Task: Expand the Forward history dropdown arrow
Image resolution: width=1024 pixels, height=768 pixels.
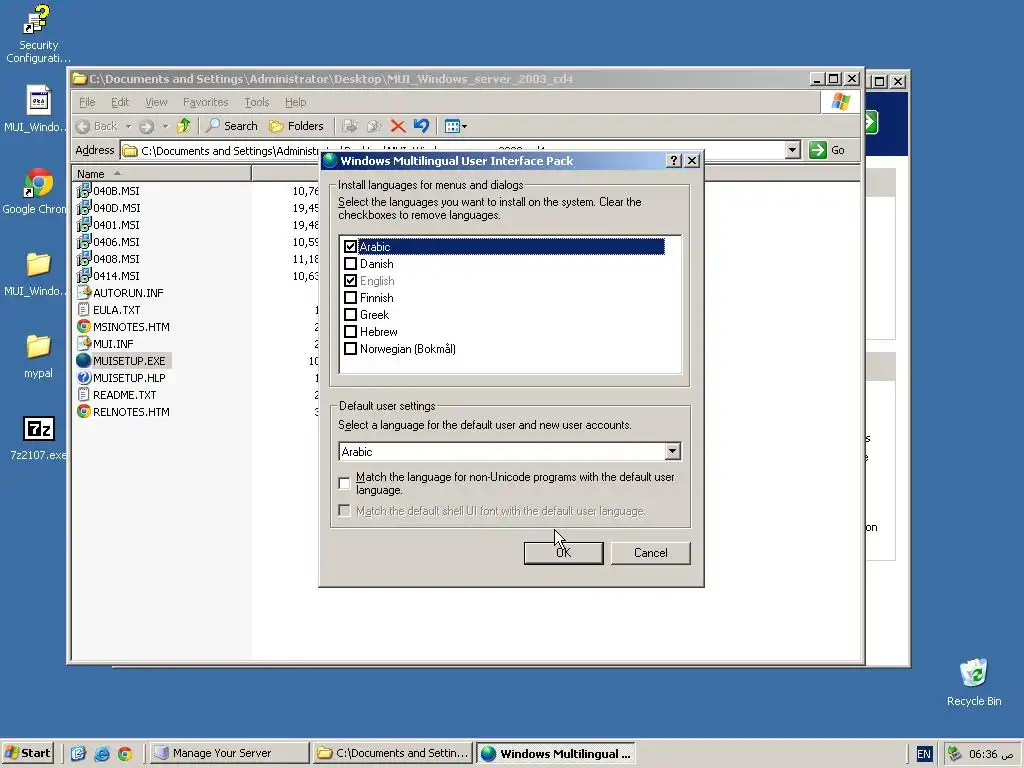Action: click(165, 126)
